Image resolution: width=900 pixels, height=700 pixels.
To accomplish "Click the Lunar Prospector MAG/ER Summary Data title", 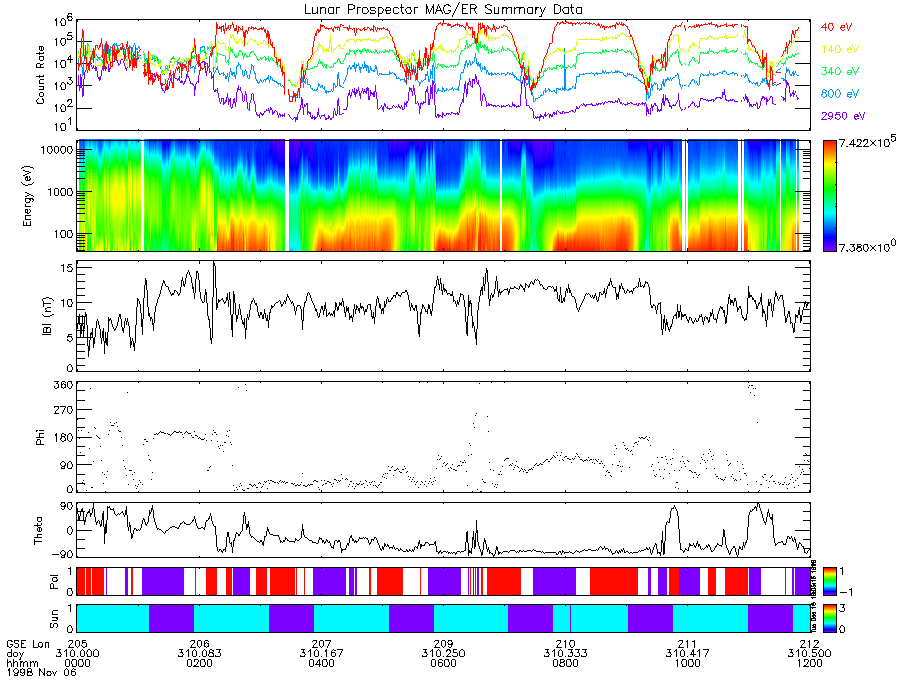I will [x=443, y=10].
